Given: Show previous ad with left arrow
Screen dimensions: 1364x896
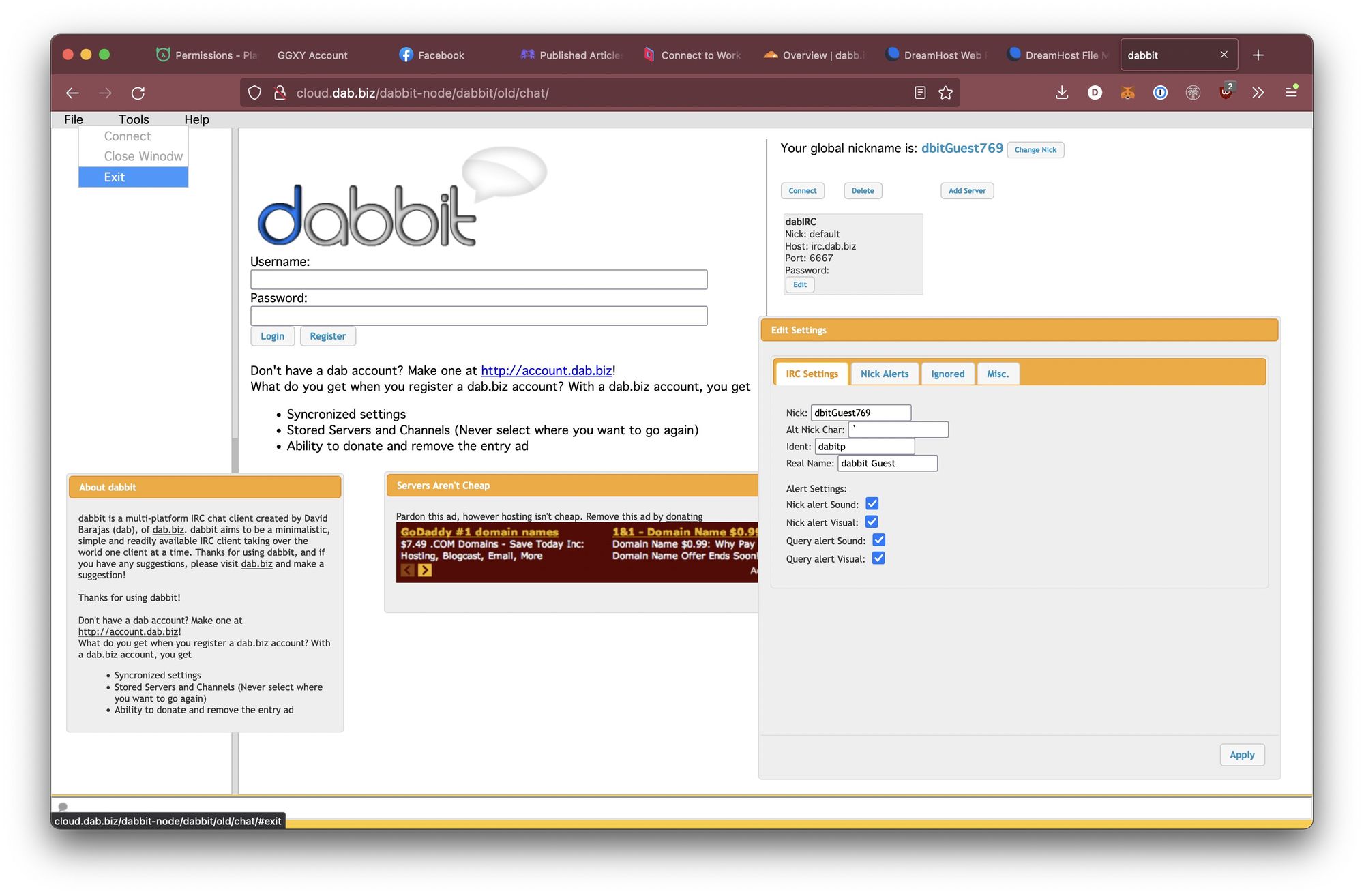Looking at the screenshot, I should coord(407,570).
